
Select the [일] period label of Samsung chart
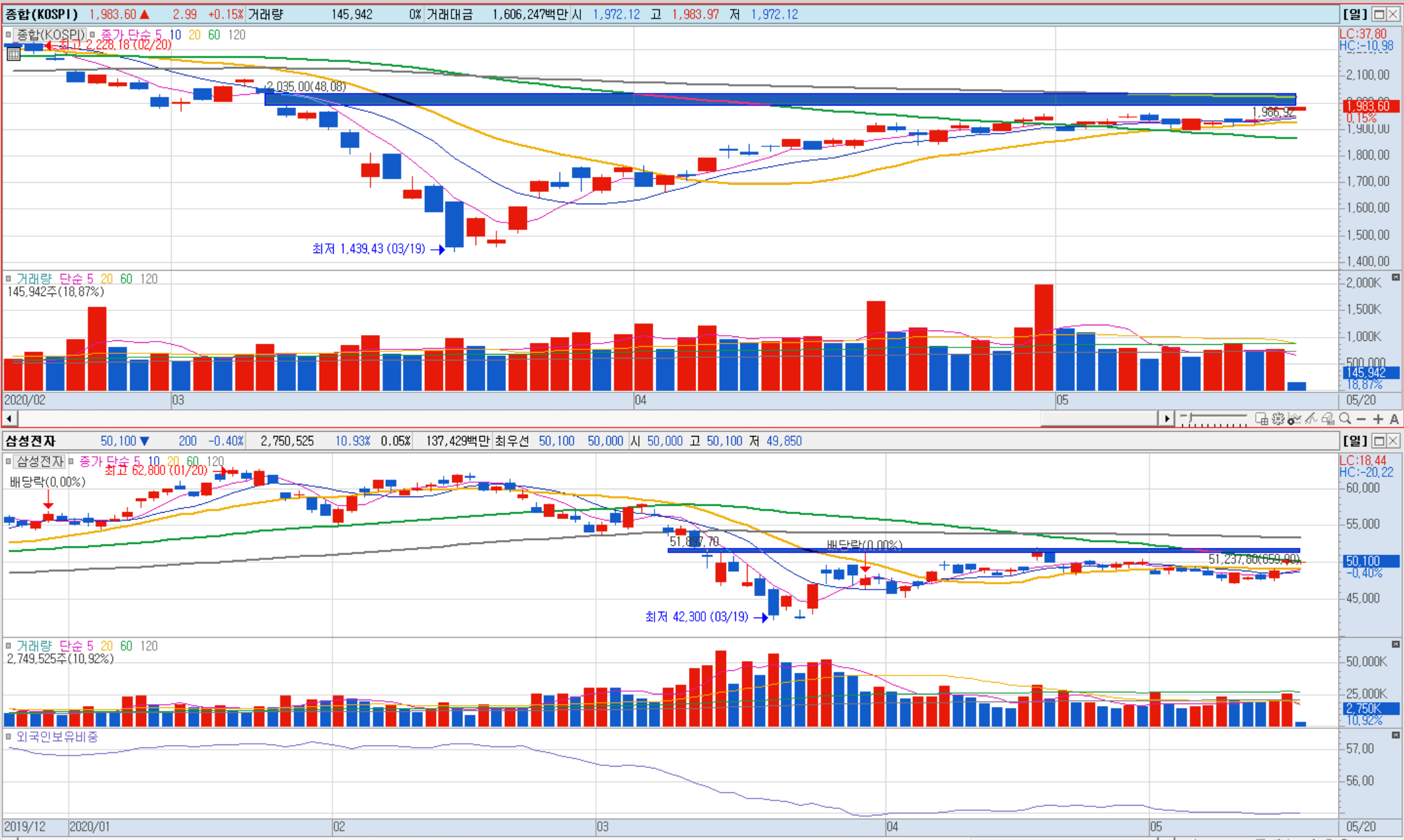(1355, 441)
